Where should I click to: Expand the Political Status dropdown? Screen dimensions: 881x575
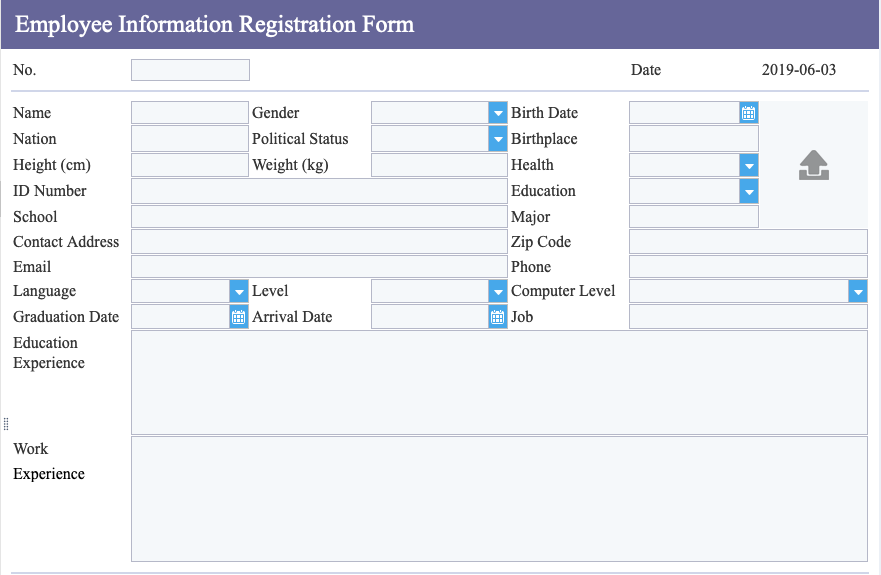[x=498, y=139]
